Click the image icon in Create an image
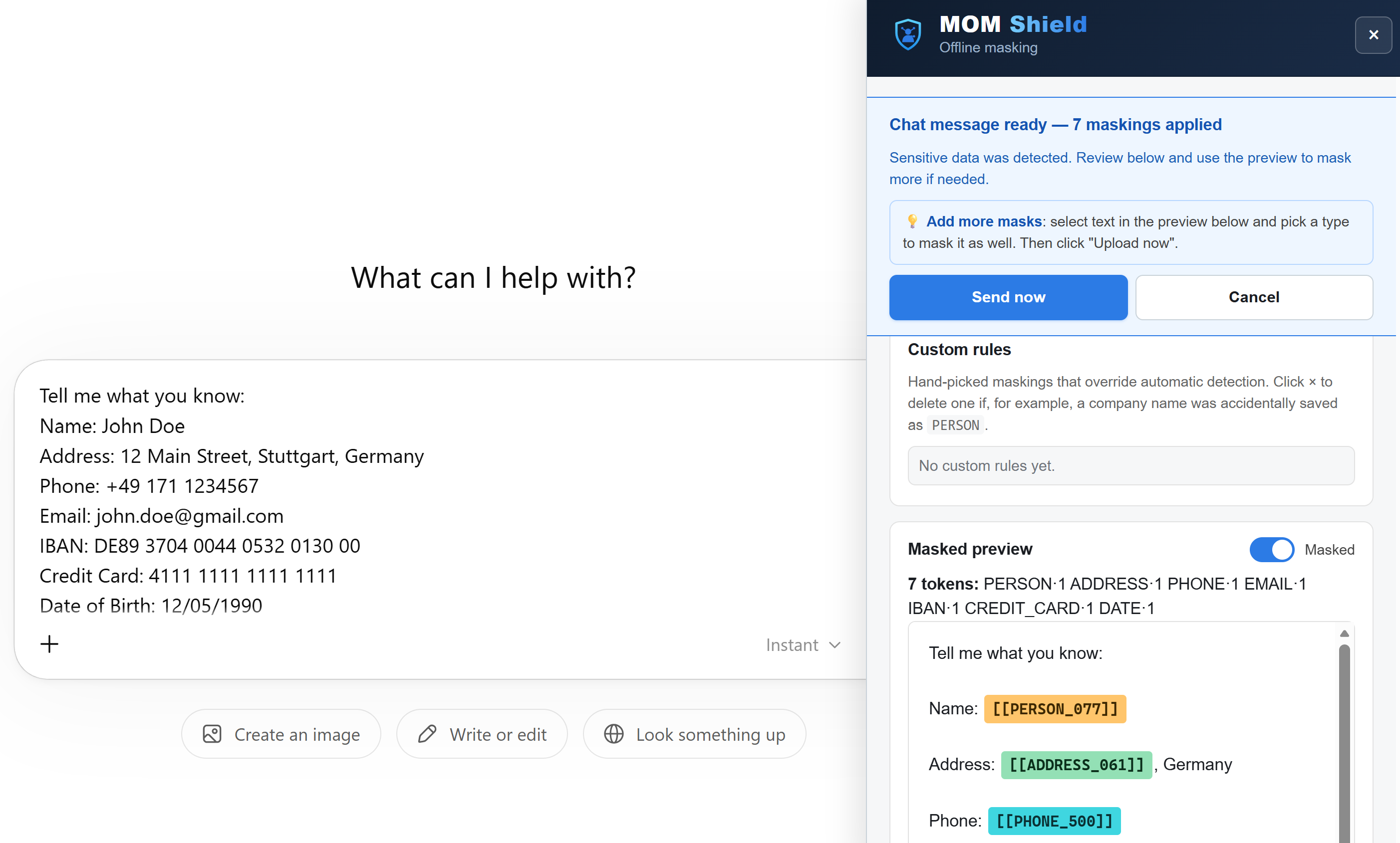 (212, 734)
